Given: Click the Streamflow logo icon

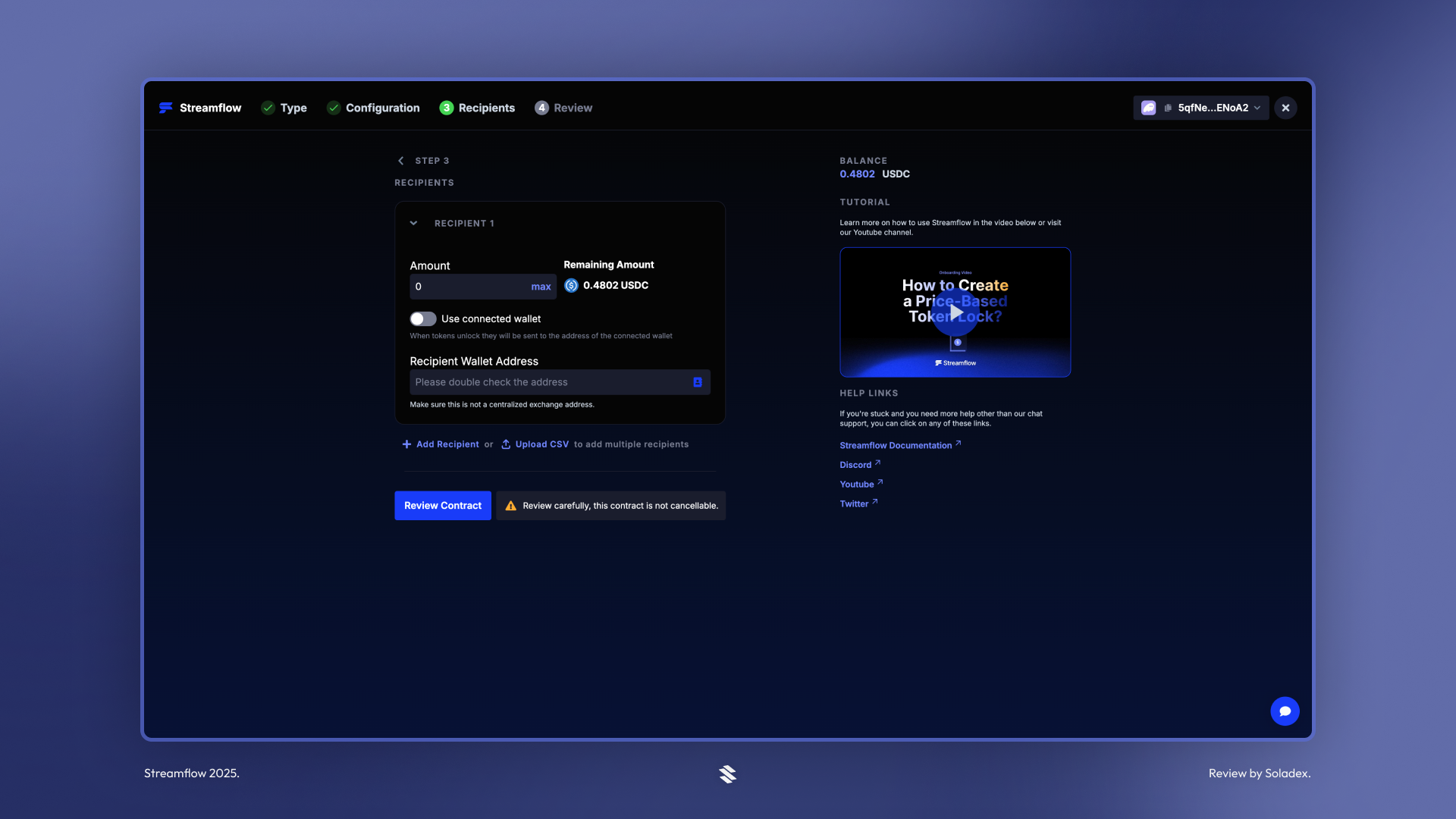Looking at the screenshot, I should click(165, 108).
